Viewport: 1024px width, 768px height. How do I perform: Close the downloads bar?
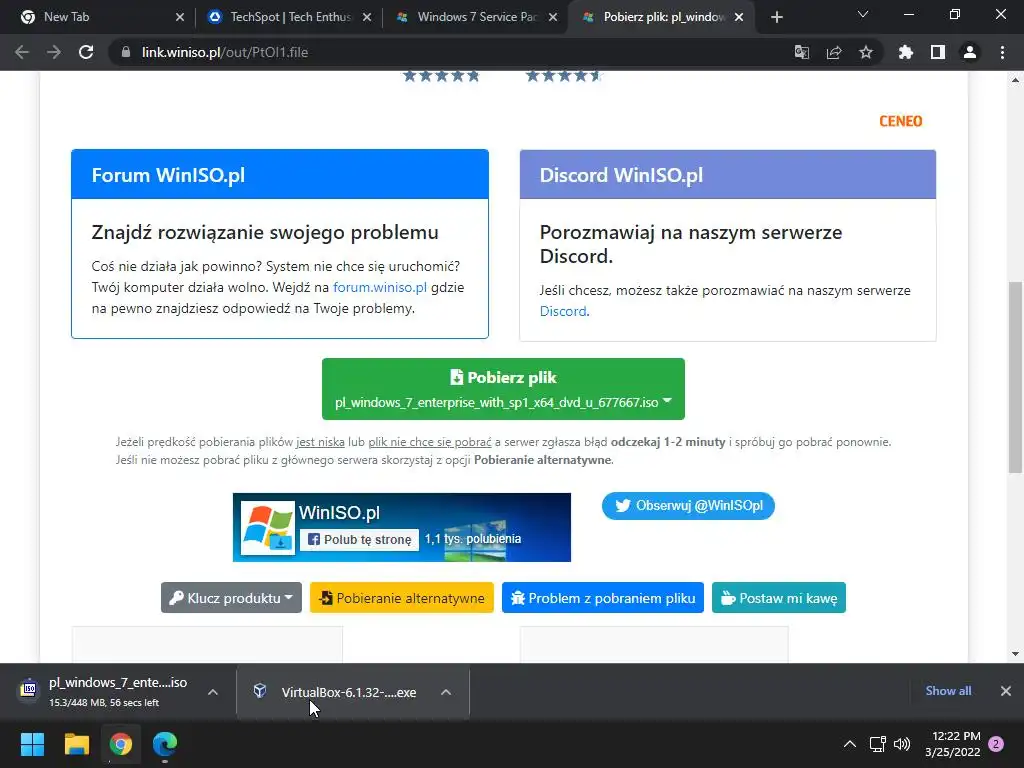point(1006,691)
